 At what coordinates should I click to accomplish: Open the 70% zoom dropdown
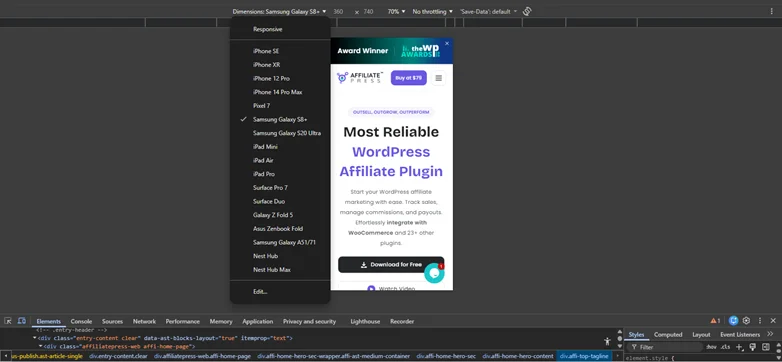(x=396, y=11)
